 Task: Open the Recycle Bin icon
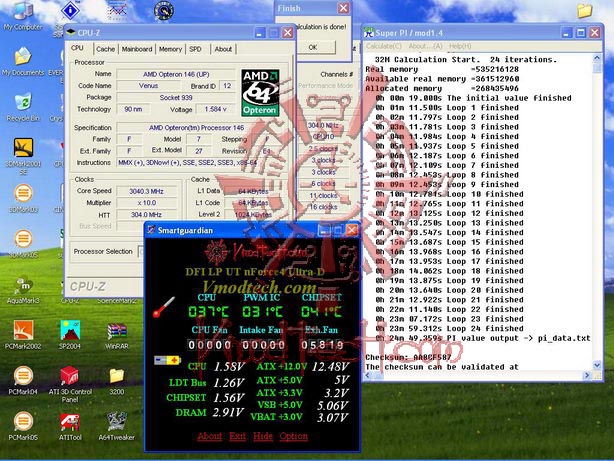tap(23, 107)
